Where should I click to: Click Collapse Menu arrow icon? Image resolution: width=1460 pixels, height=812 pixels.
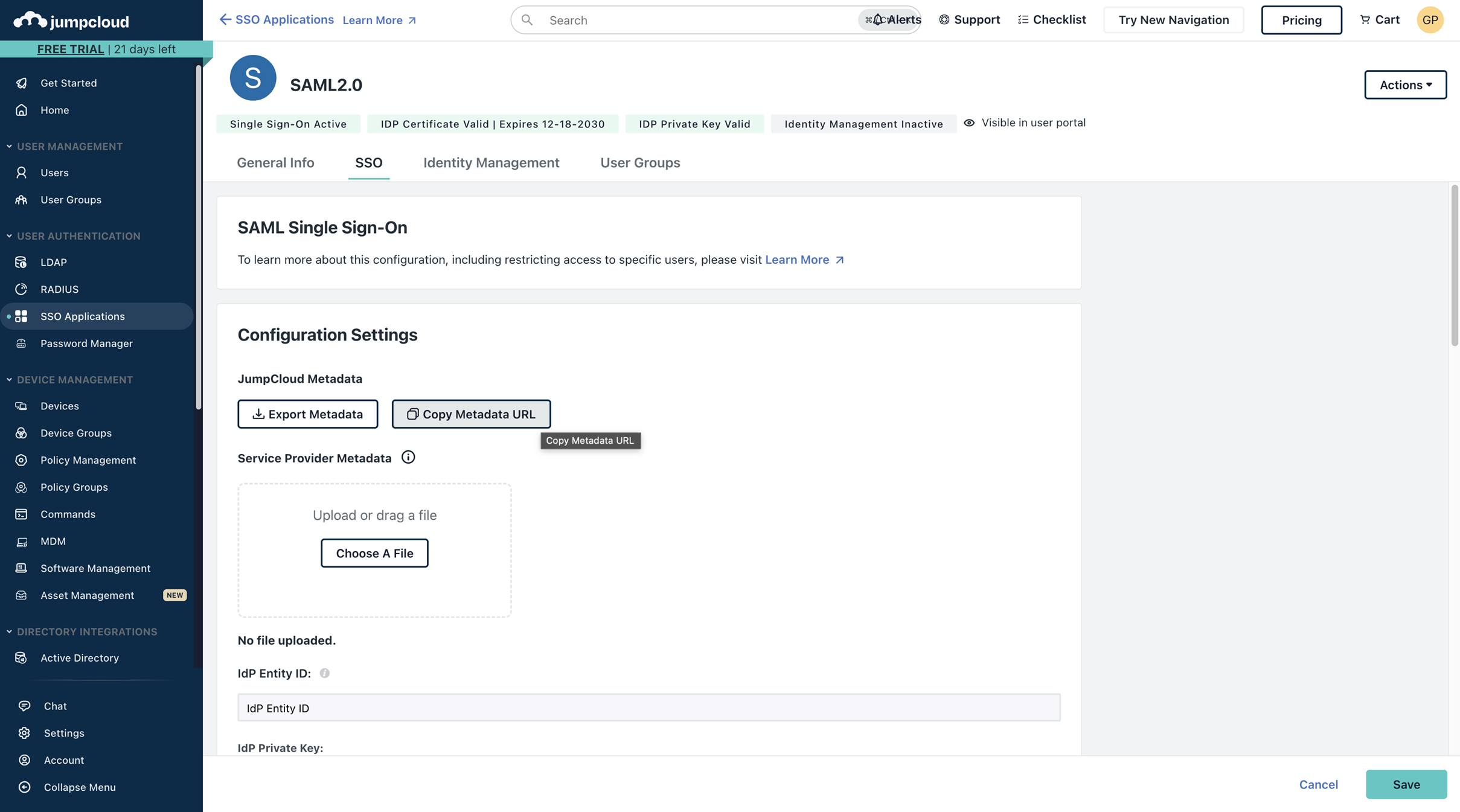(x=25, y=787)
